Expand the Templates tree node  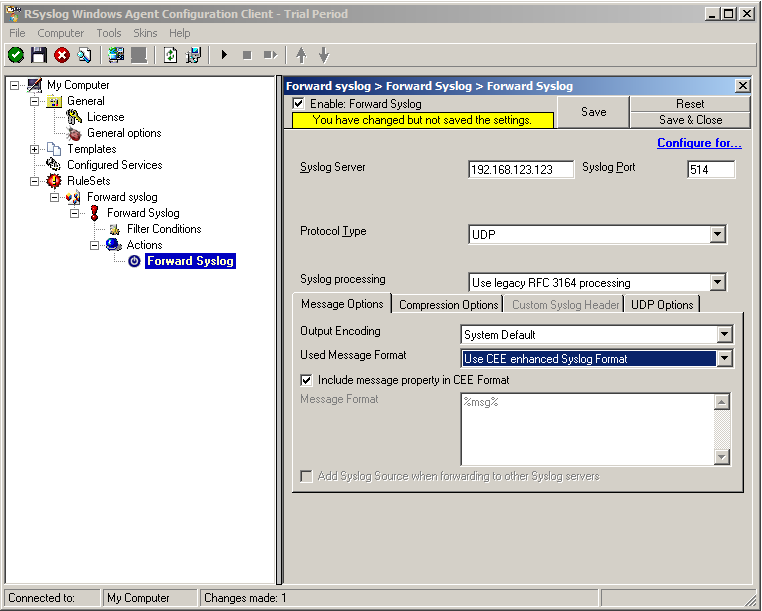pos(35,149)
